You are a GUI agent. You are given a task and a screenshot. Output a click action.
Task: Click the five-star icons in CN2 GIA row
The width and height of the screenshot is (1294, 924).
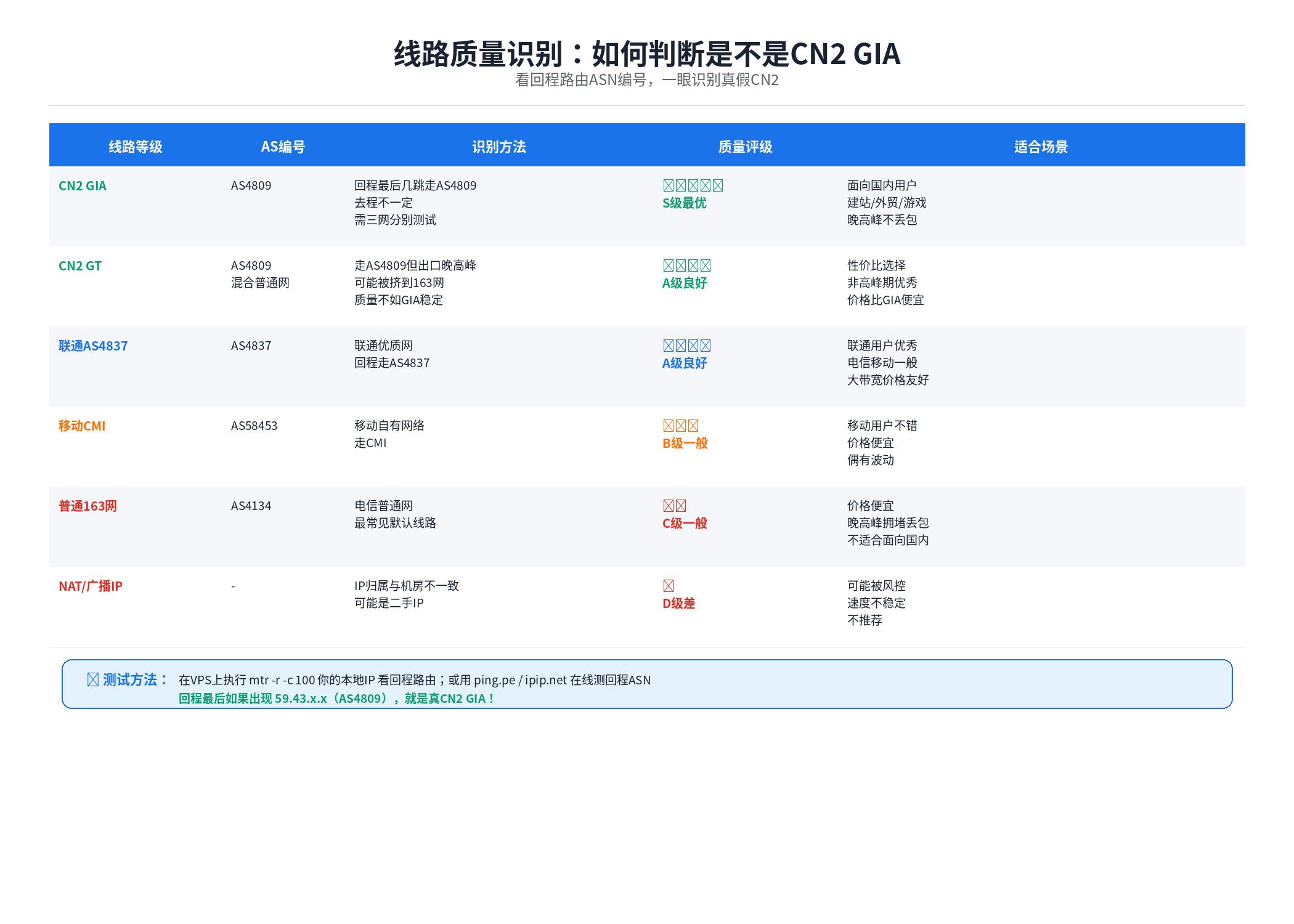pos(693,185)
